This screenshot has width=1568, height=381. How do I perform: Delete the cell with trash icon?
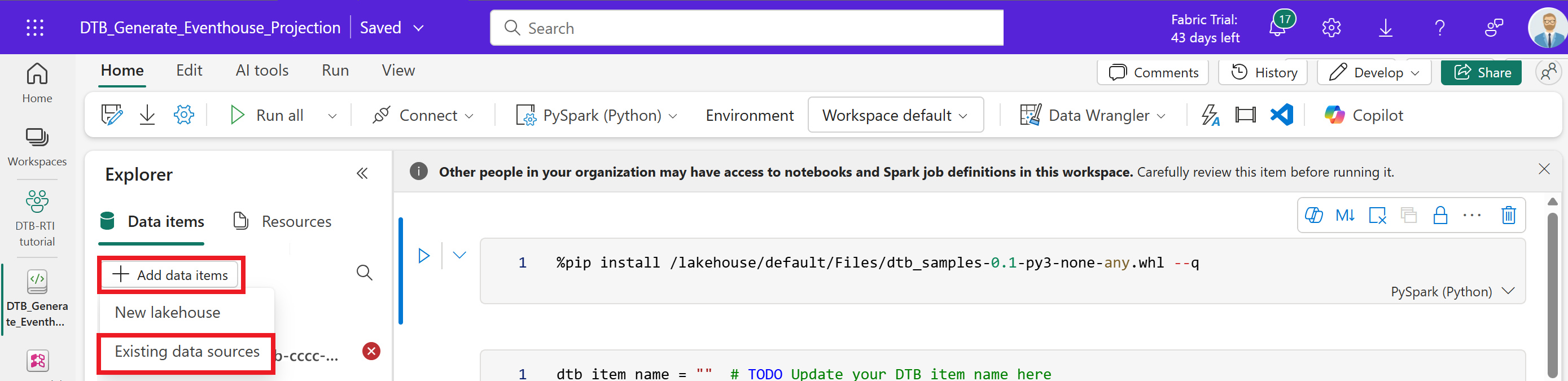(x=1508, y=216)
